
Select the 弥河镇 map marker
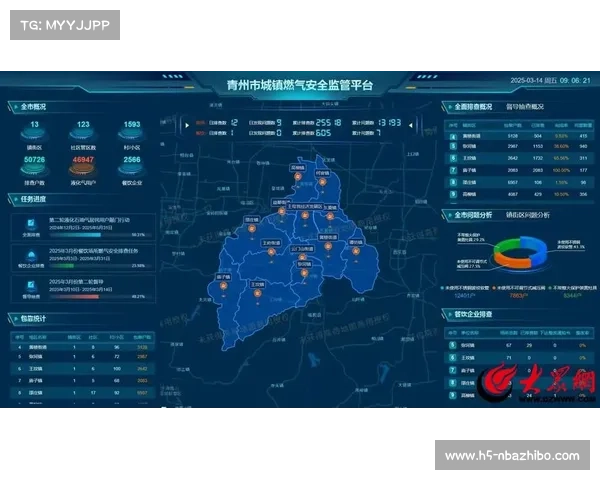coord(304,273)
